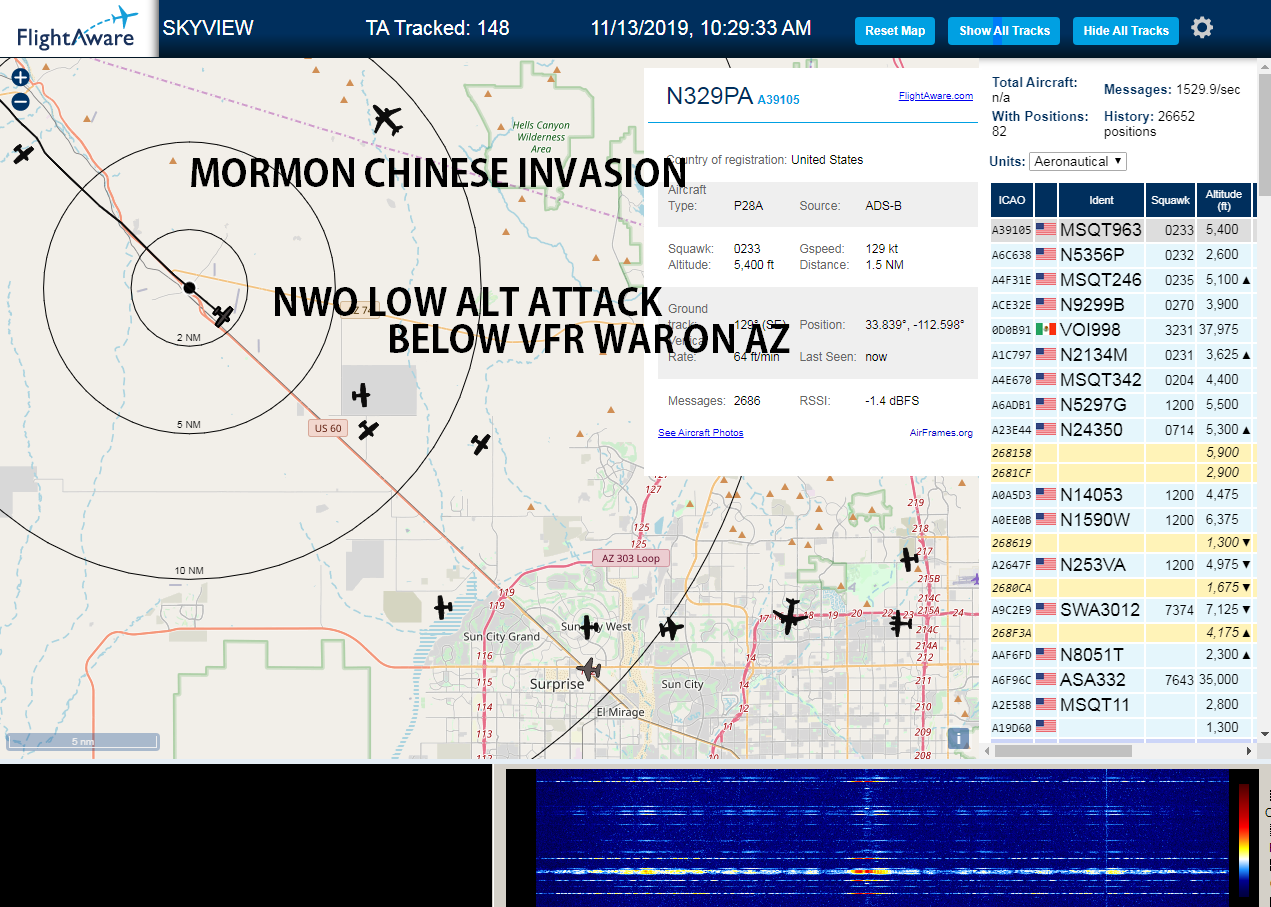Image resolution: width=1271 pixels, height=907 pixels.
Task: Select the MSQT11 table row
Action: pyautogui.click(x=1122, y=705)
